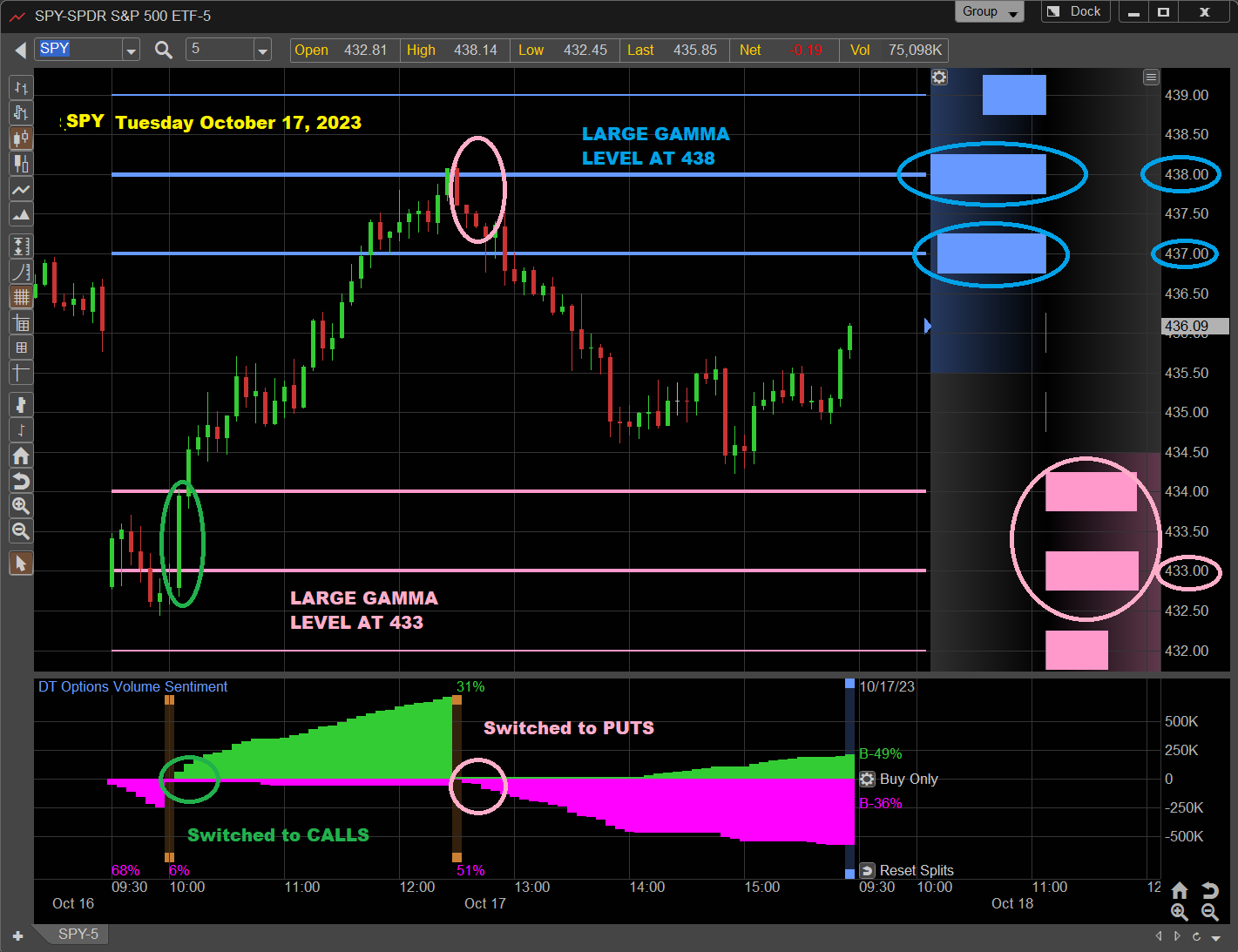Click the blue arrow marker at gamma panel edge
Screen dimensions: 1238x952
tap(928, 326)
